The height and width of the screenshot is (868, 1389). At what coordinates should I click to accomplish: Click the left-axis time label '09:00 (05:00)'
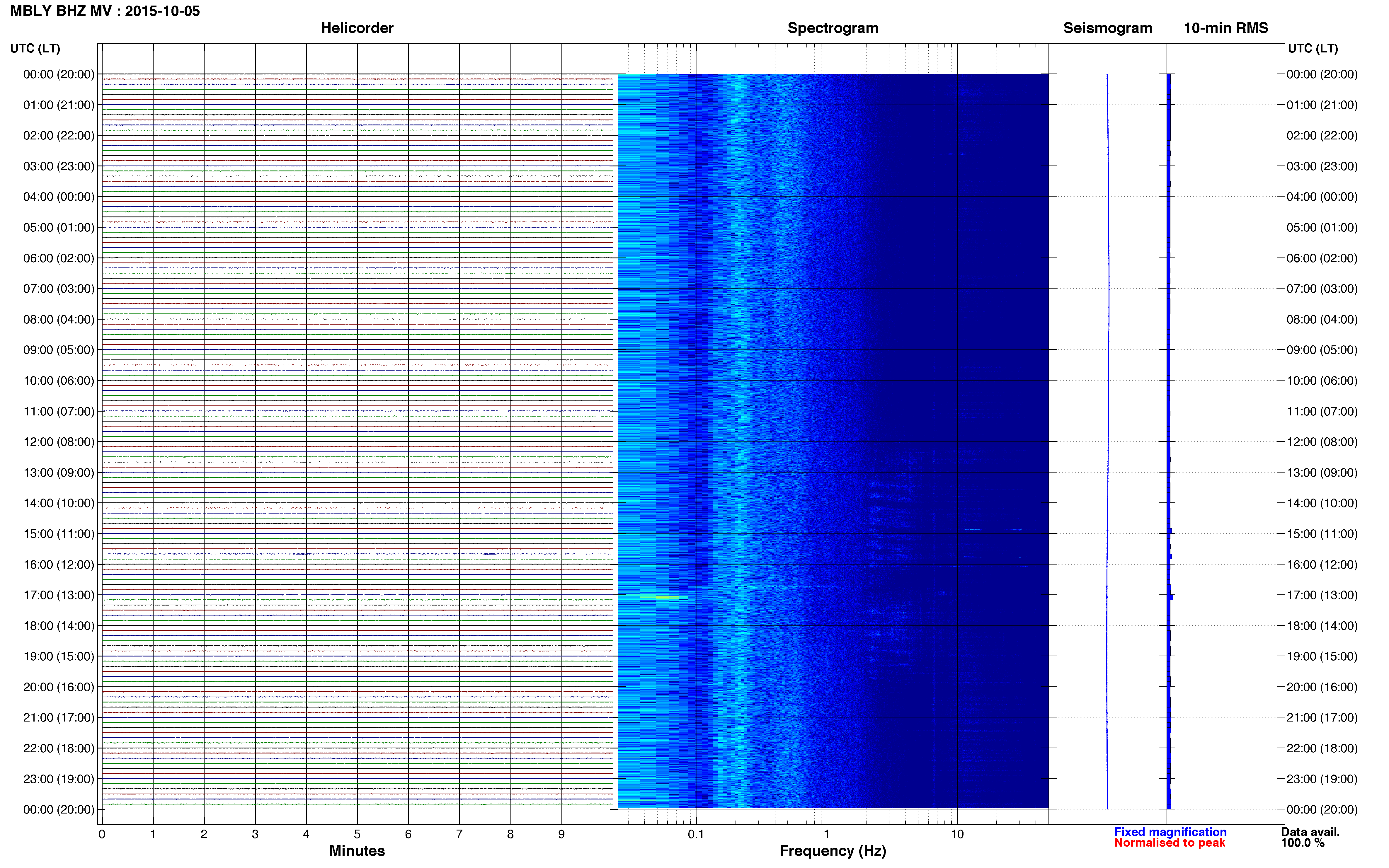[59, 350]
